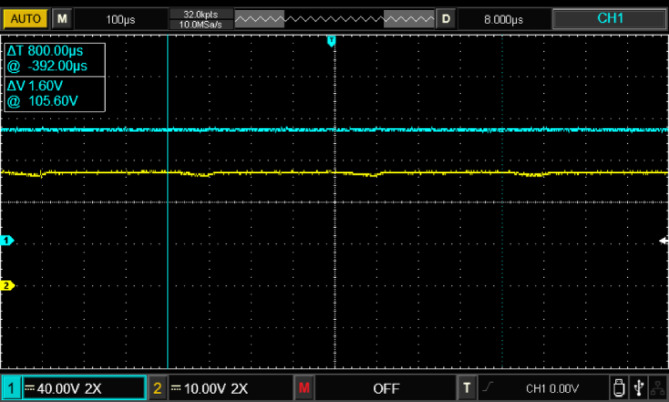Click the CH1 0.00V trigger level readout

point(552,389)
